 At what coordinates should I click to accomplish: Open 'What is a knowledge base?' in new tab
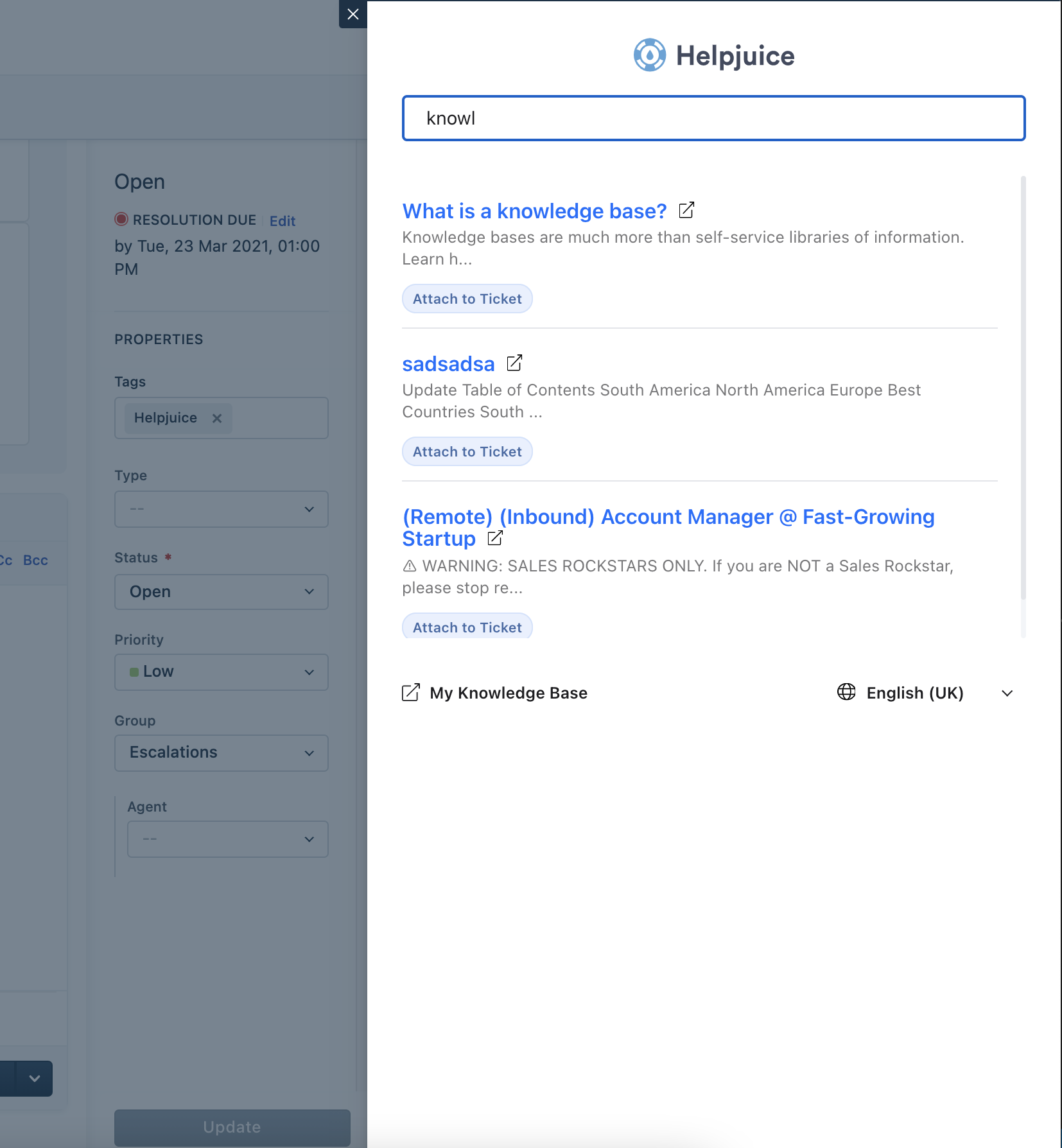click(x=686, y=210)
